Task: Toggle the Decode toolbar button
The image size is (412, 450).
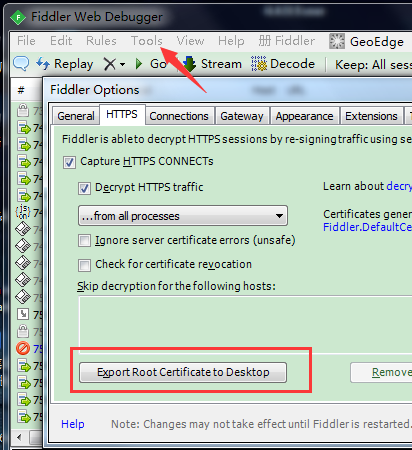Action: point(283,64)
